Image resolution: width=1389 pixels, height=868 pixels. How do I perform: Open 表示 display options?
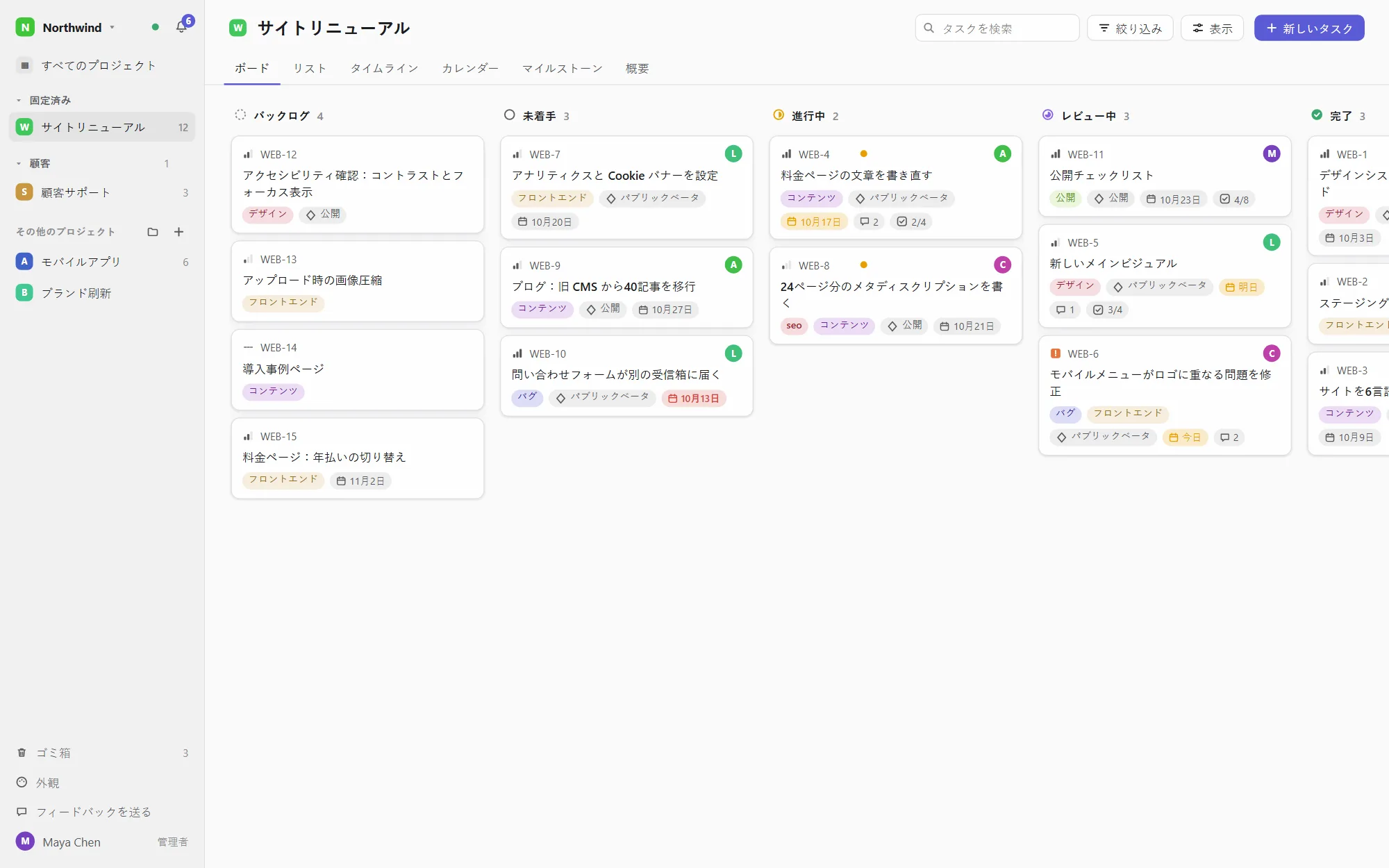click(1212, 28)
